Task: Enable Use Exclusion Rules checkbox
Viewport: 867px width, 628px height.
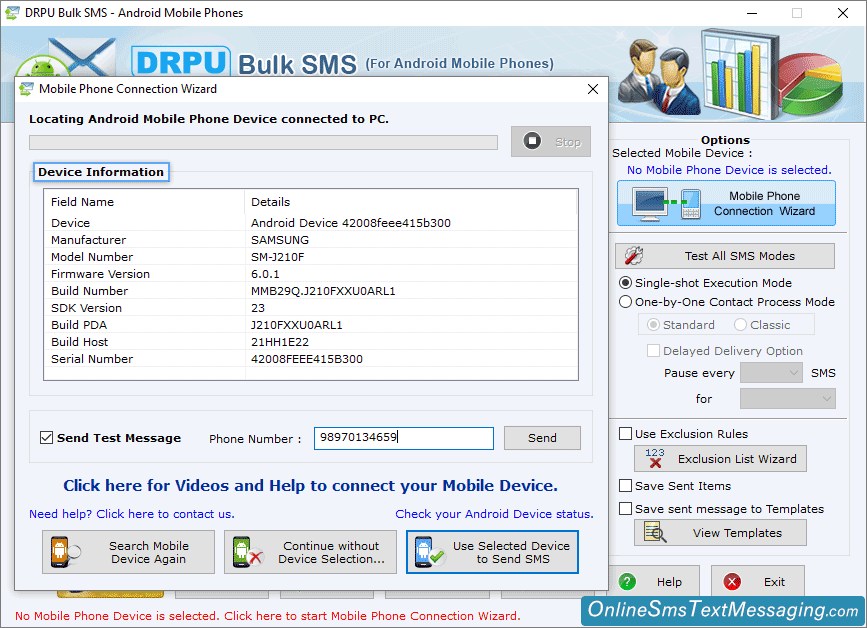Action: [x=625, y=433]
